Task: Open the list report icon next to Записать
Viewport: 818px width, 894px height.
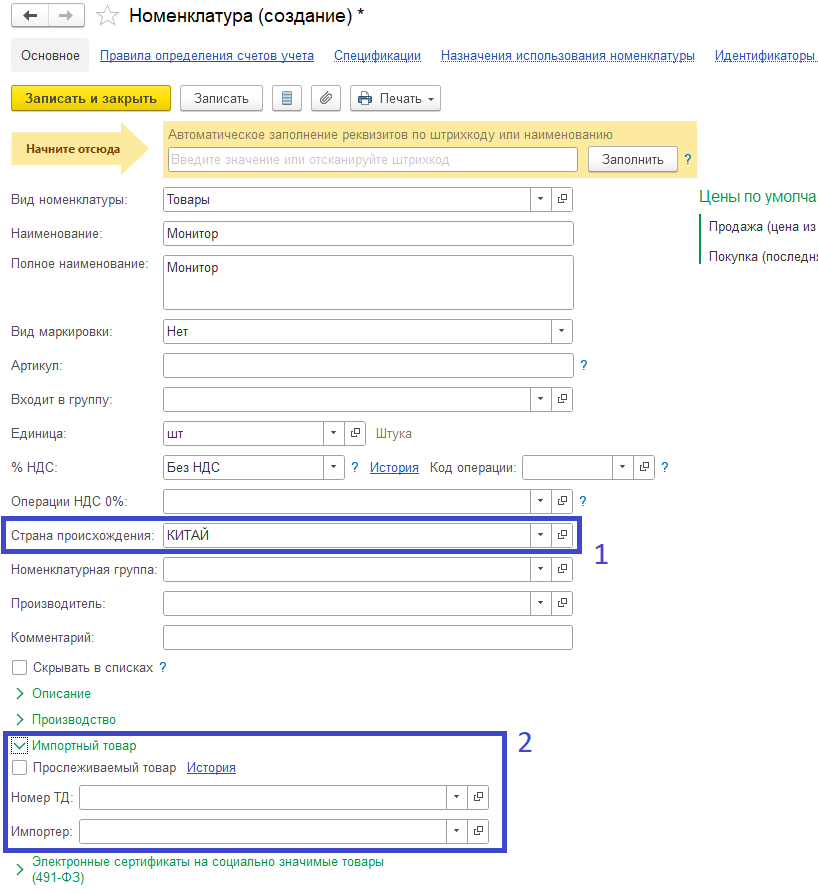Action: (x=288, y=98)
